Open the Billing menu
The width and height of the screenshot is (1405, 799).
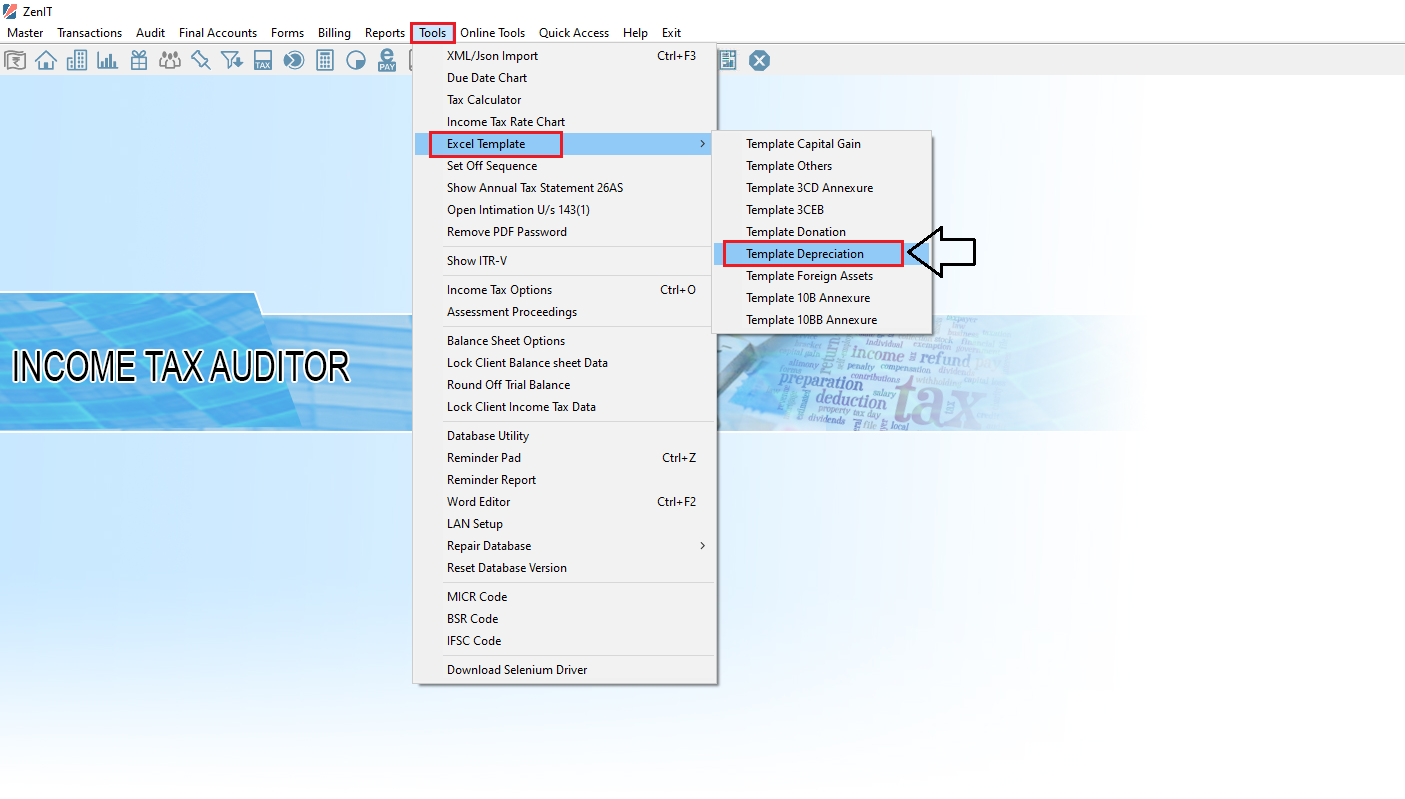(x=334, y=33)
